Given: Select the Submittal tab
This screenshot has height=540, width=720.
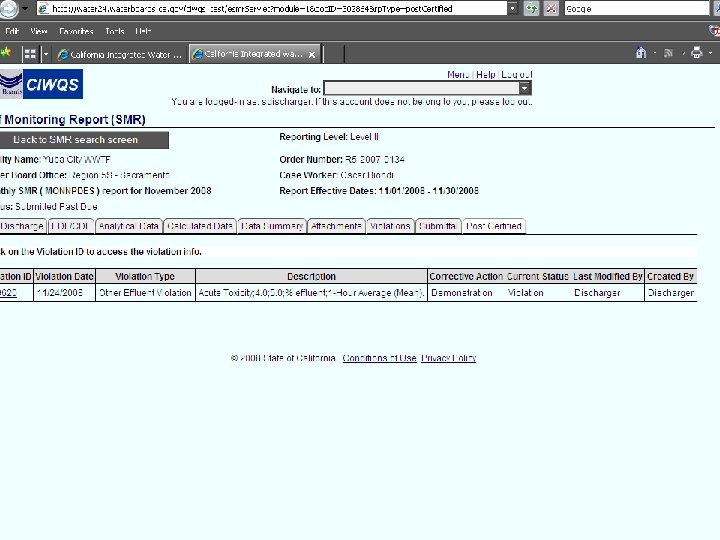Looking at the screenshot, I should pyautogui.click(x=438, y=226).
